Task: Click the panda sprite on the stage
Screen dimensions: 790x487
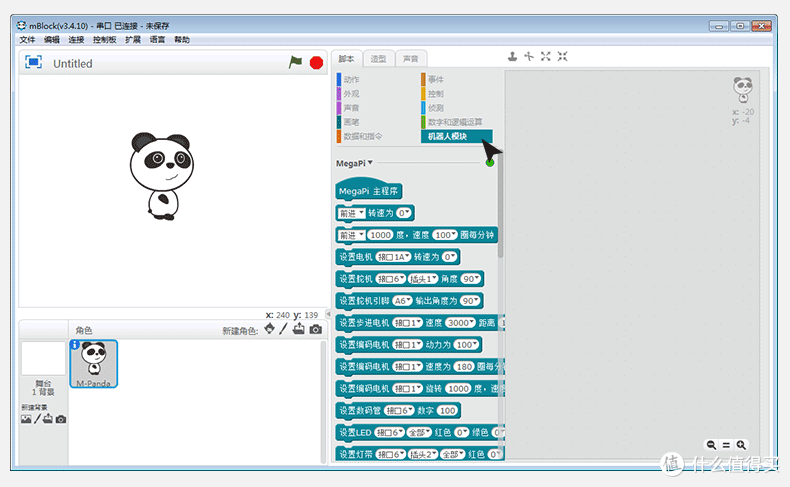Action: click(161, 176)
